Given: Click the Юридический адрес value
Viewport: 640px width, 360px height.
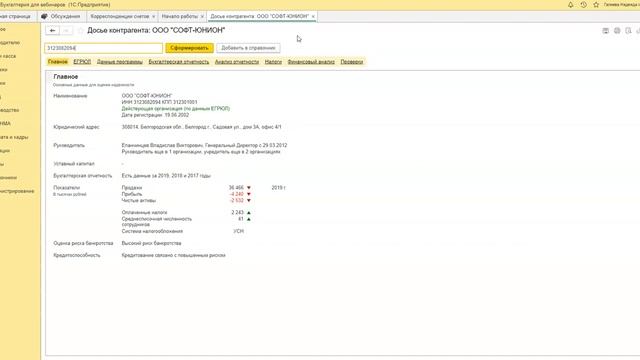Looking at the screenshot, I should (x=202, y=127).
